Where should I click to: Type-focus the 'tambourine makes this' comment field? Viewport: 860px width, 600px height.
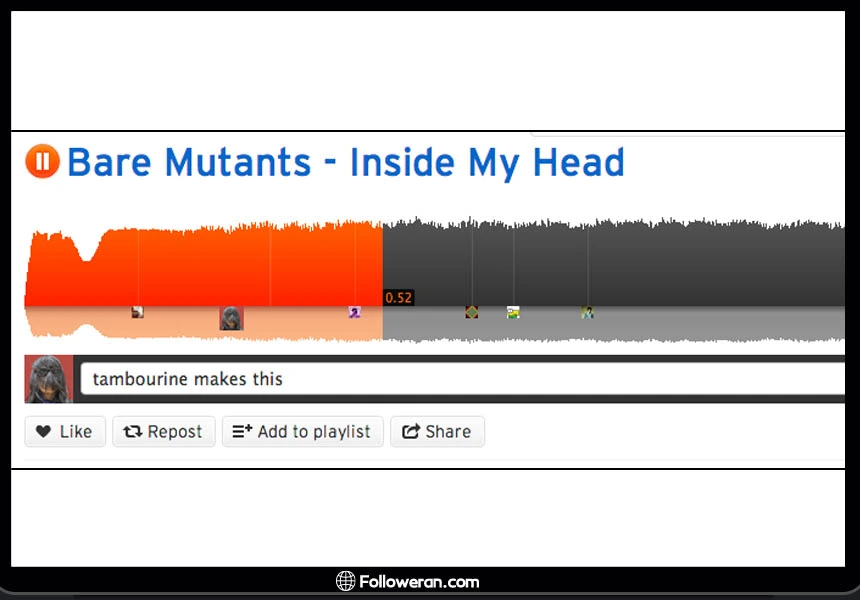click(x=460, y=379)
